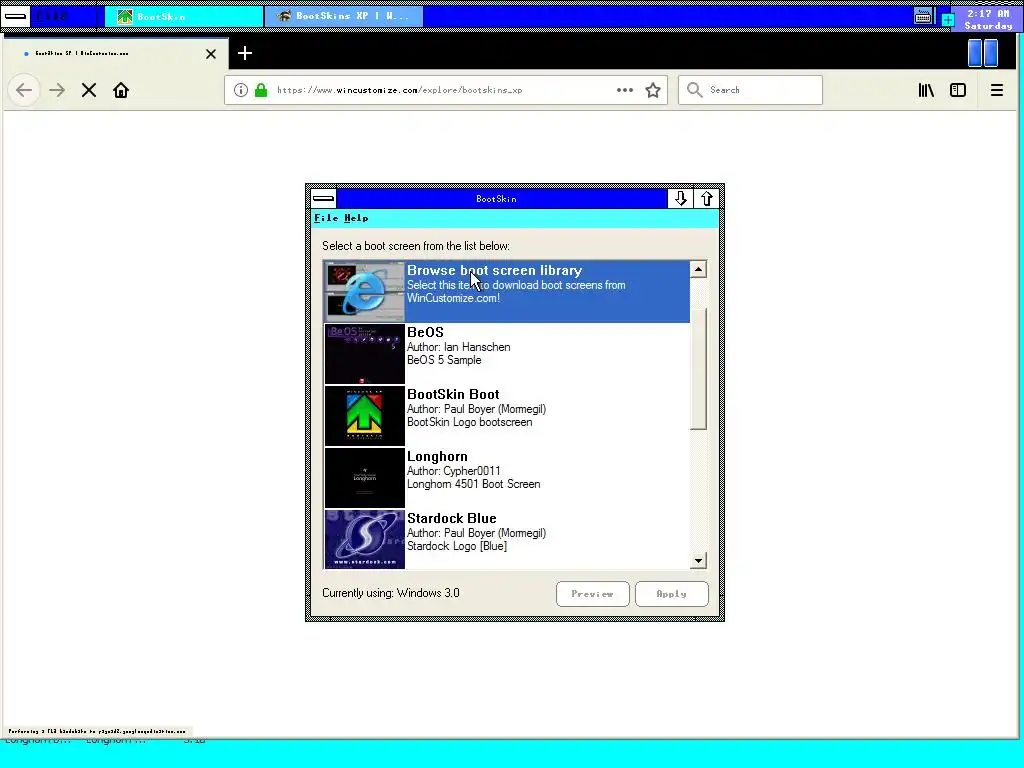This screenshot has width=1024, height=768.
Task: Click the list scrollbar up arrow
Action: pos(698,269)
